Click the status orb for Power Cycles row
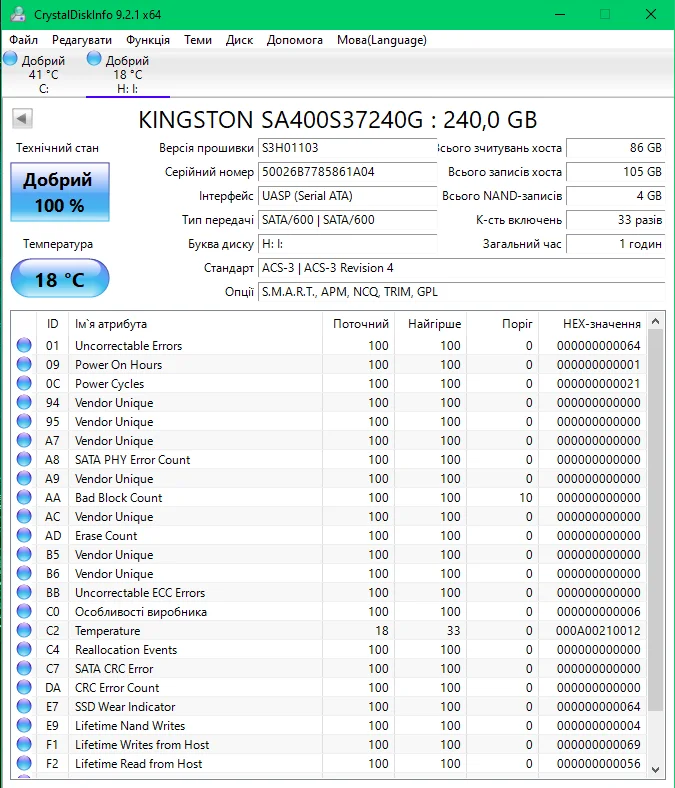The height and width of the screenshot is (788, 675). point(24,383)
